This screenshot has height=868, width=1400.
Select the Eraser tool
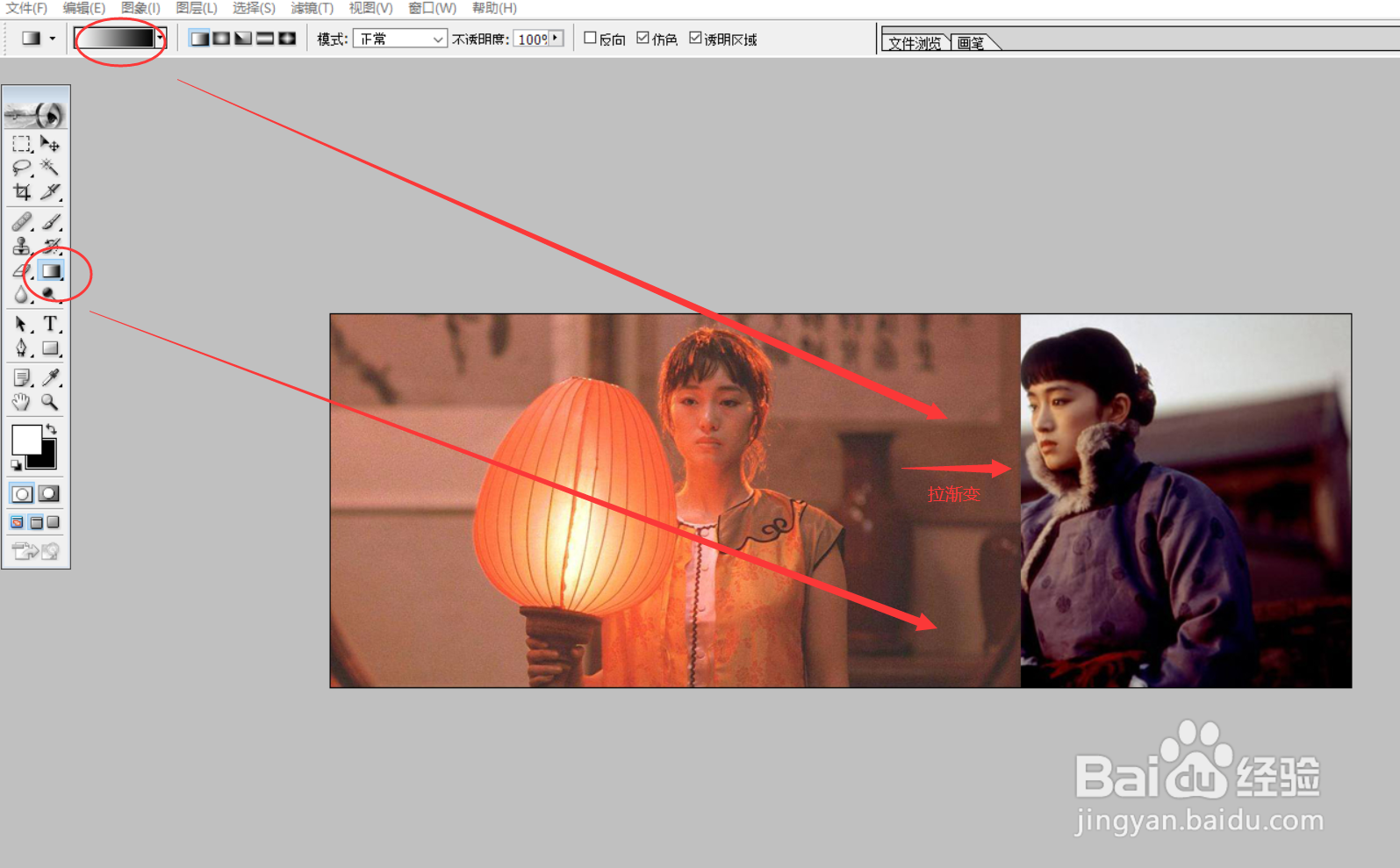22,270
